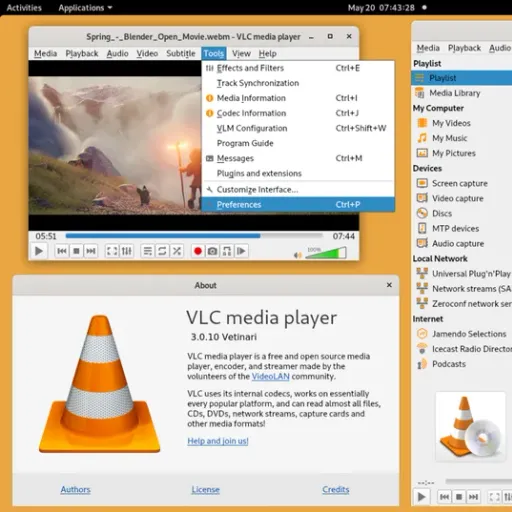
Task: Stop playback in the main player
Action: (76, 251)
